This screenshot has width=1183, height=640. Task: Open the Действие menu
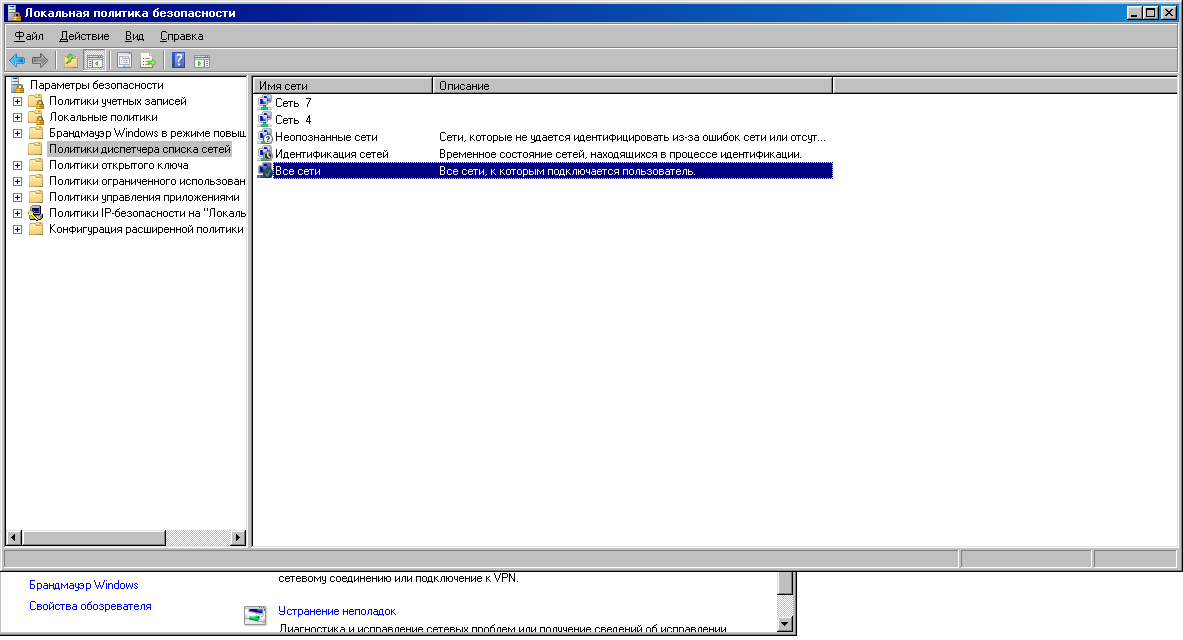84,36
